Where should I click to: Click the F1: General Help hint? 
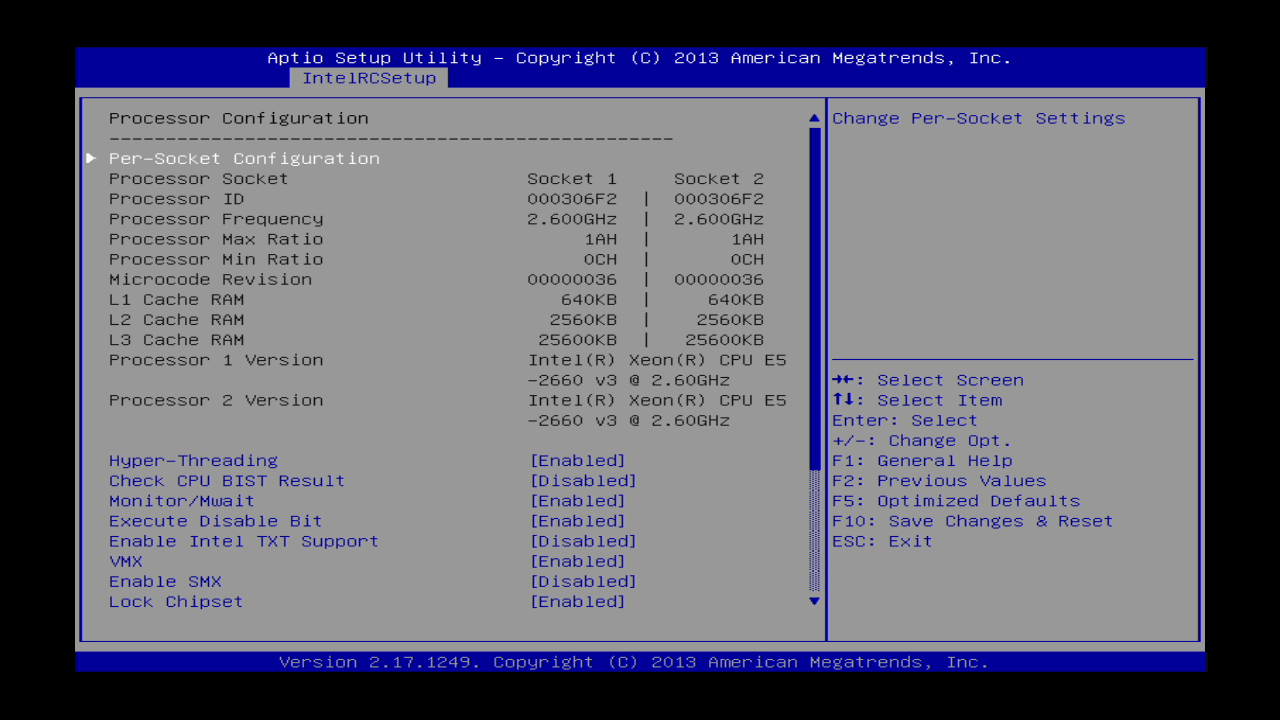pos(922,461)
